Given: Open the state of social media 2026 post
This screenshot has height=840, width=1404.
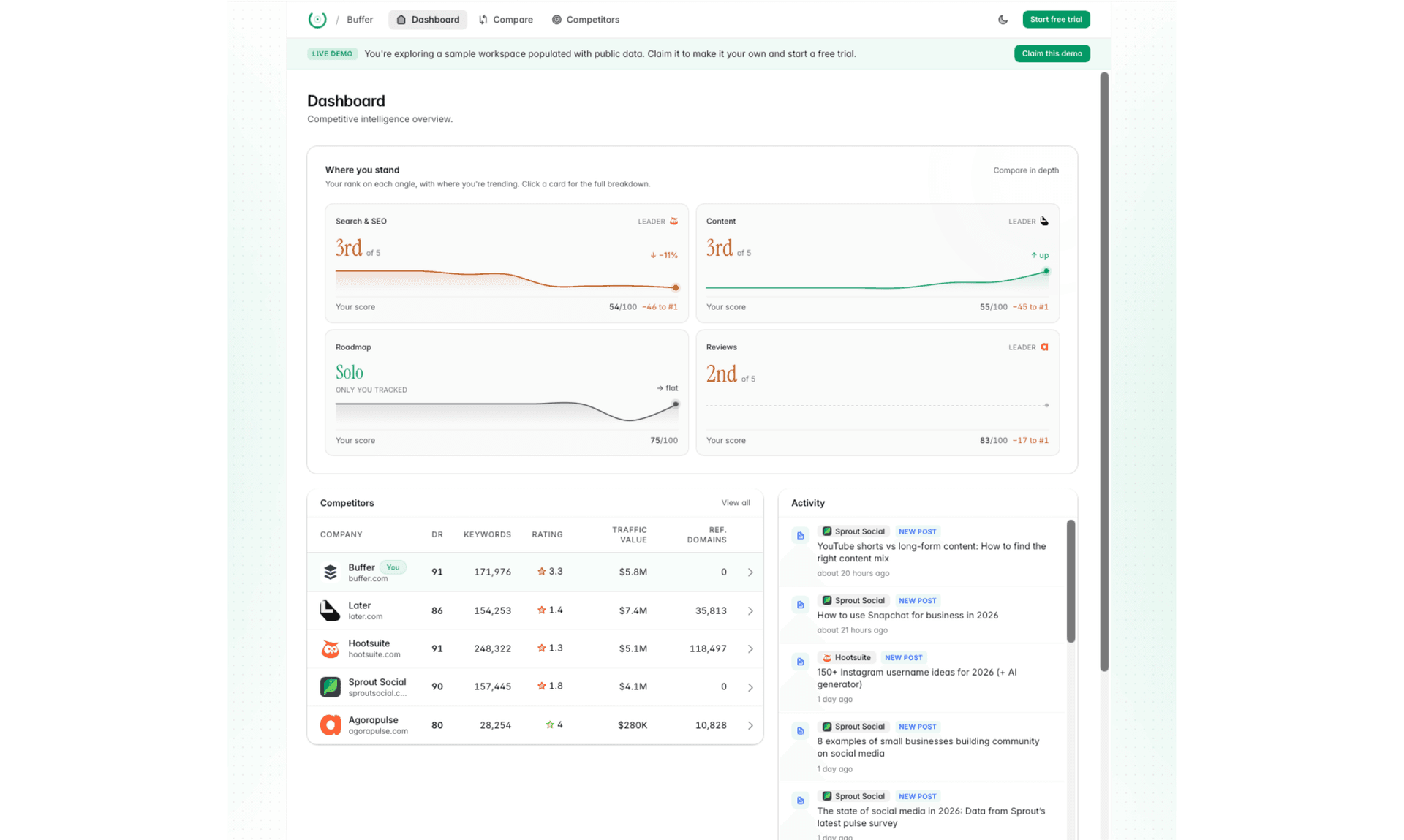Looking at the screenshot, I should (931, 817).
